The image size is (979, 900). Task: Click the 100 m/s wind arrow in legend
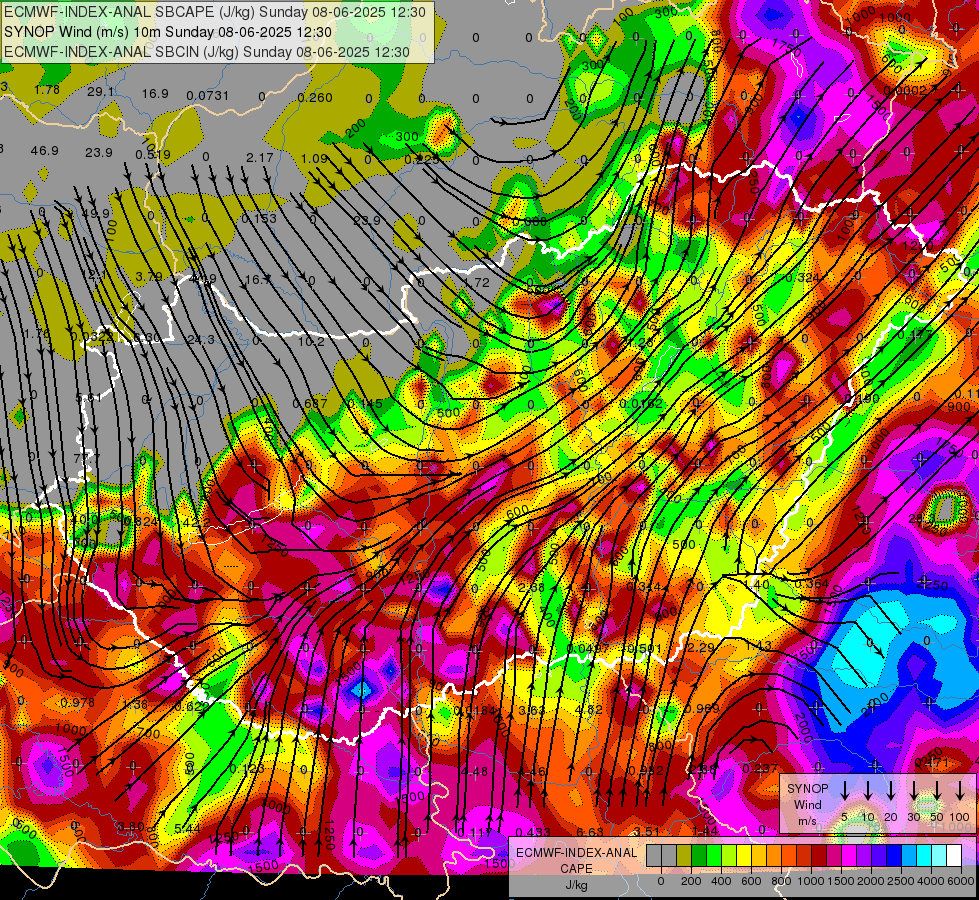(x=960, y=791)
